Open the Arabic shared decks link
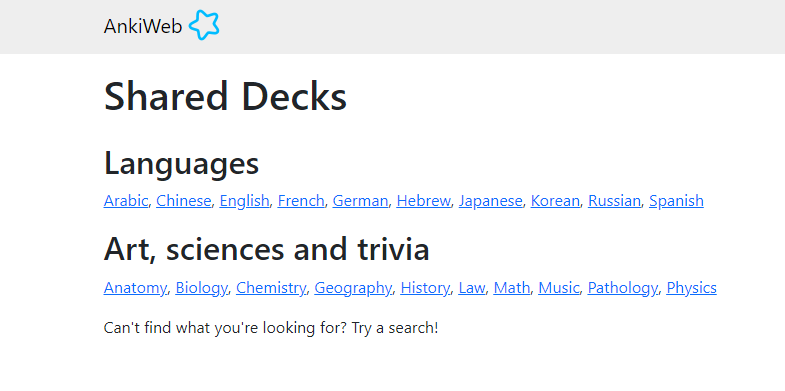Viewport: 785px width, 391px height. [x=126, y=201]
